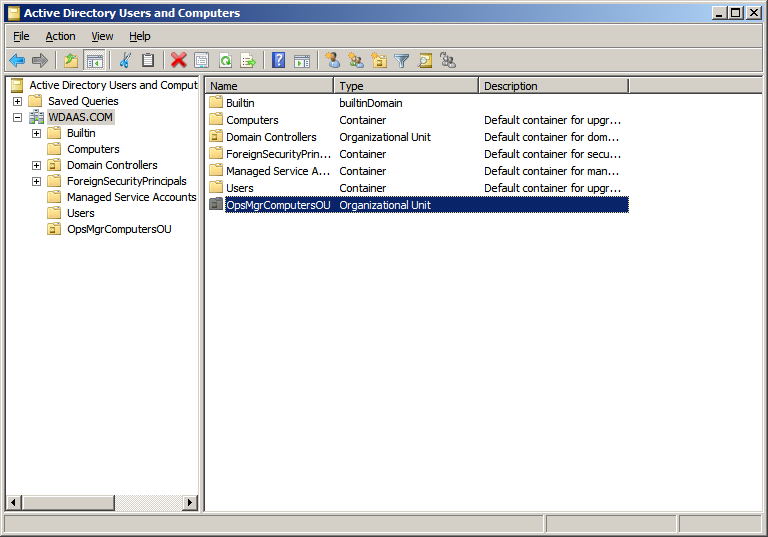The width and height of the screenshot is (768, 537).
Task: Click Add to group toolbar icon
Action: pyautogui.click(x=448, y=61)
